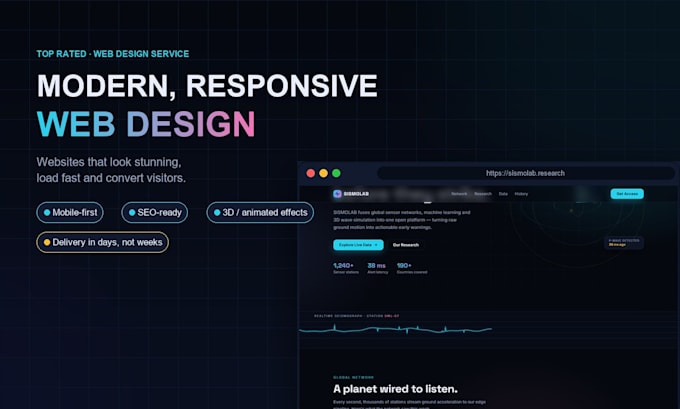This screenshot has width=680, height=409.
Task: Click the SISMOLAB brand name text
Action: (356, 194)
